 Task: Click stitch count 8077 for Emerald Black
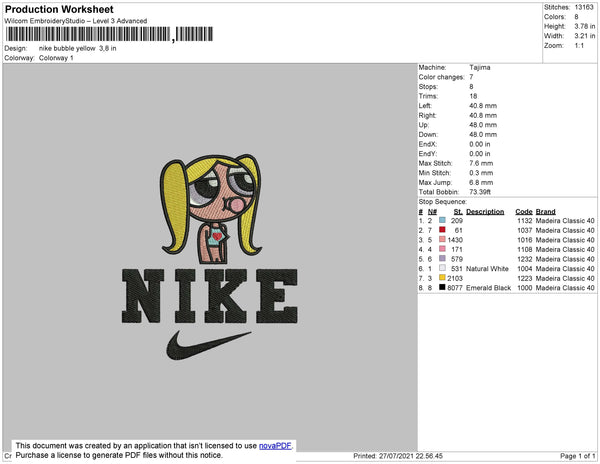point(455,288)
